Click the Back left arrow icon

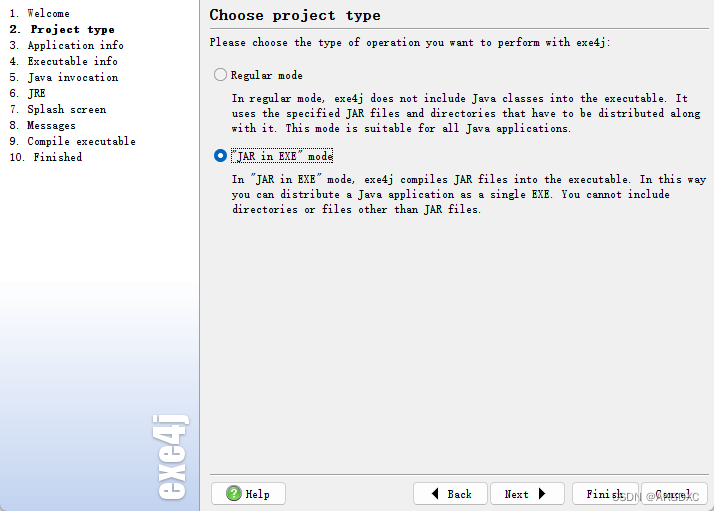(x=435, y=494)
